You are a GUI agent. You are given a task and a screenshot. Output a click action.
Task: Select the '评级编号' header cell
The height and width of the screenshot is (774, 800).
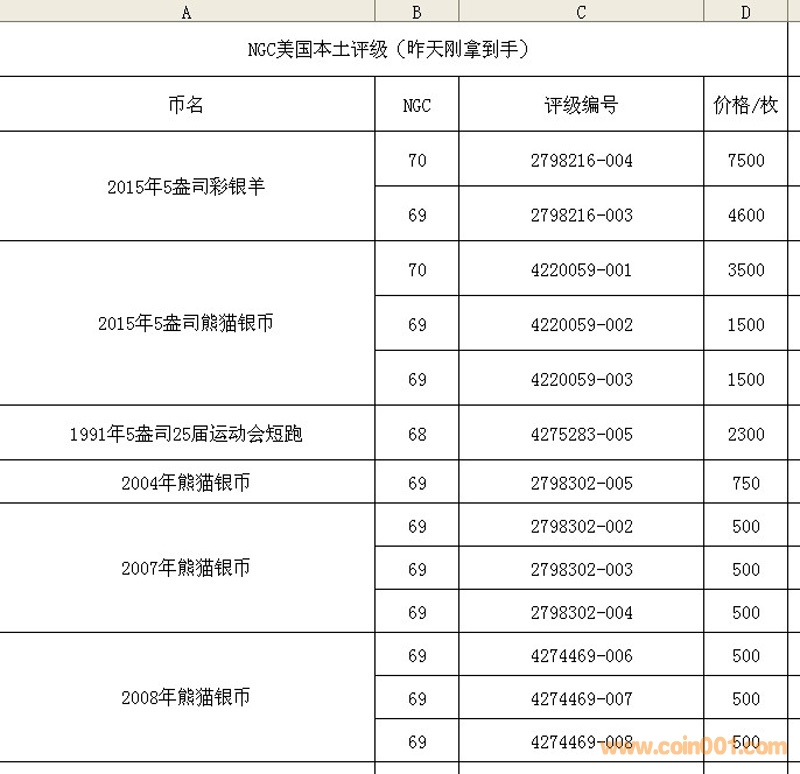(581, 104)
